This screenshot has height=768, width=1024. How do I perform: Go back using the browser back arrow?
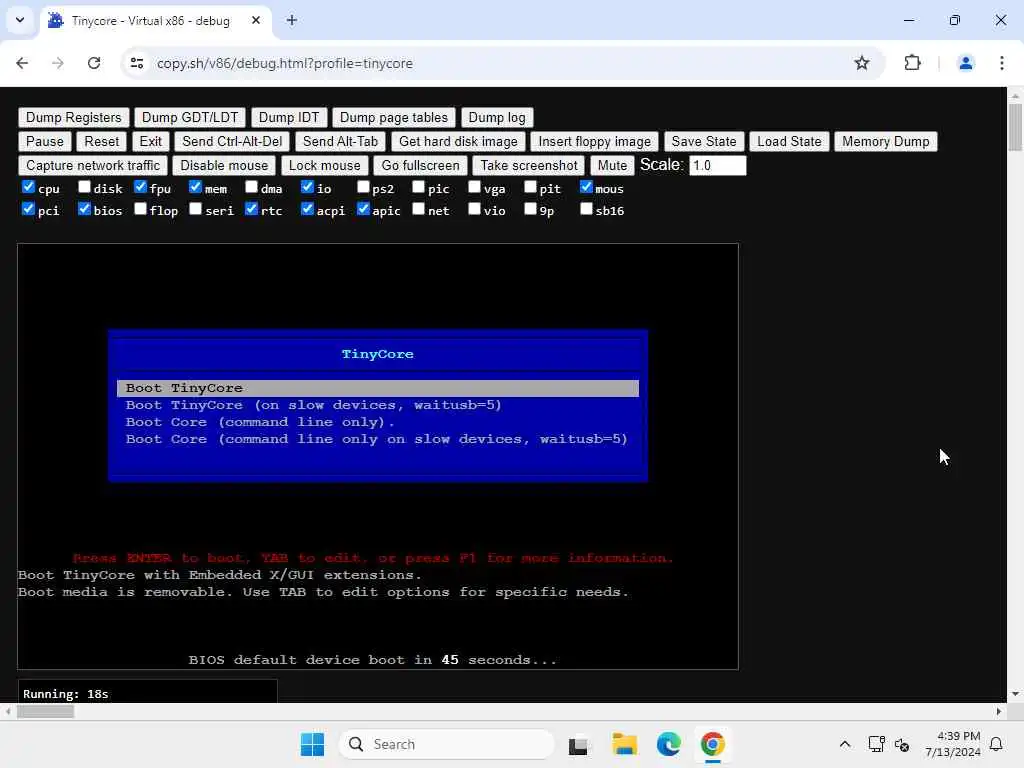click(x=22, y=63)
